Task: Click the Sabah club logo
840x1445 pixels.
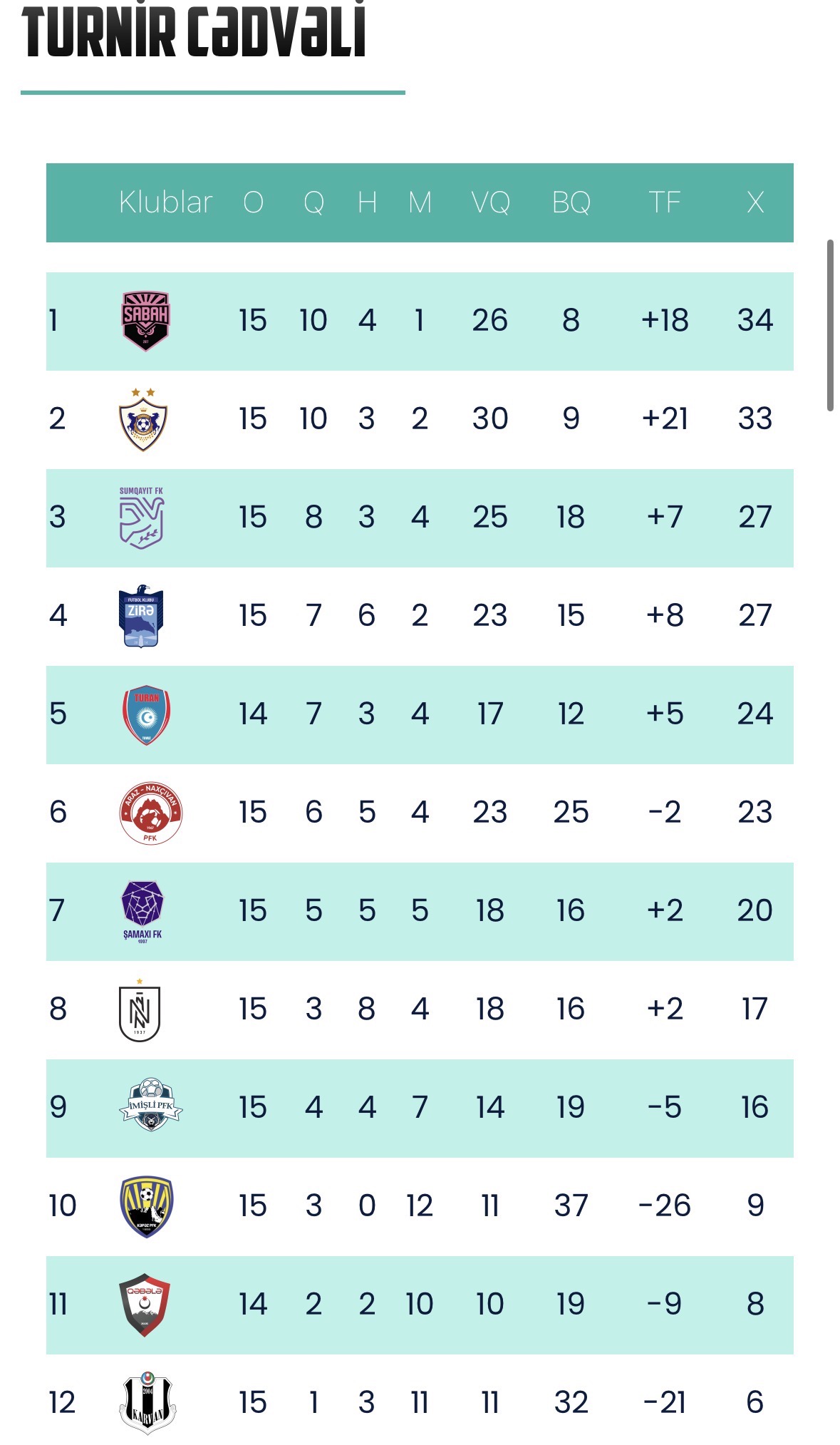Action: point(145,321)
